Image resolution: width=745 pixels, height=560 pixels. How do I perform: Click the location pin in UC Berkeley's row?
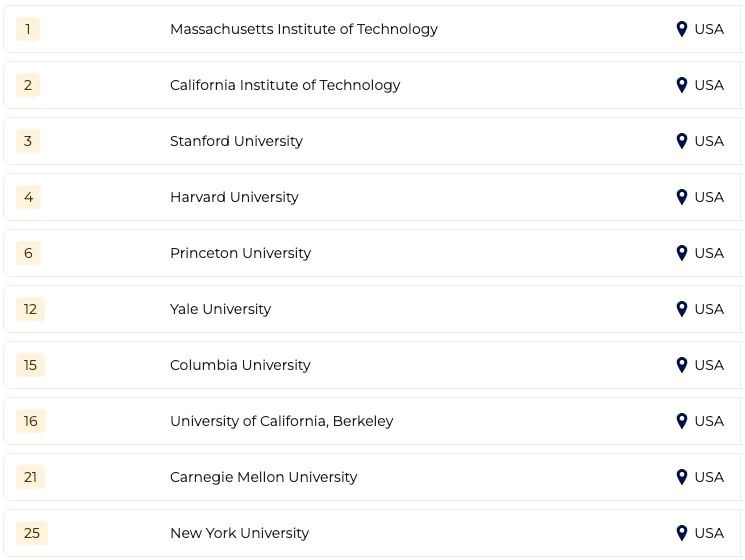point(682,421)
